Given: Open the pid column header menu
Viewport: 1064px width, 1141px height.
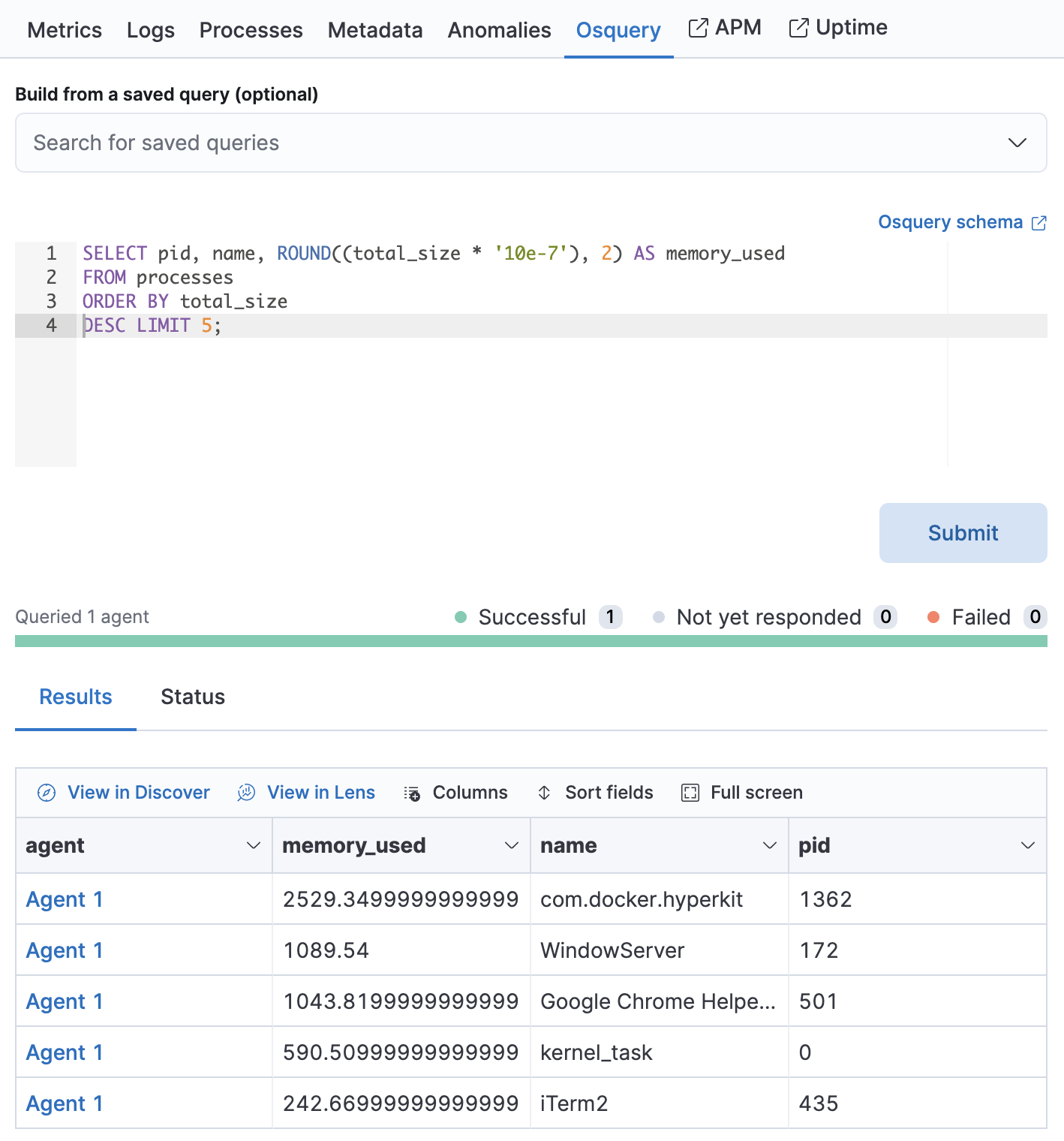Looking at the screenshot, I should click(1028, 845).
